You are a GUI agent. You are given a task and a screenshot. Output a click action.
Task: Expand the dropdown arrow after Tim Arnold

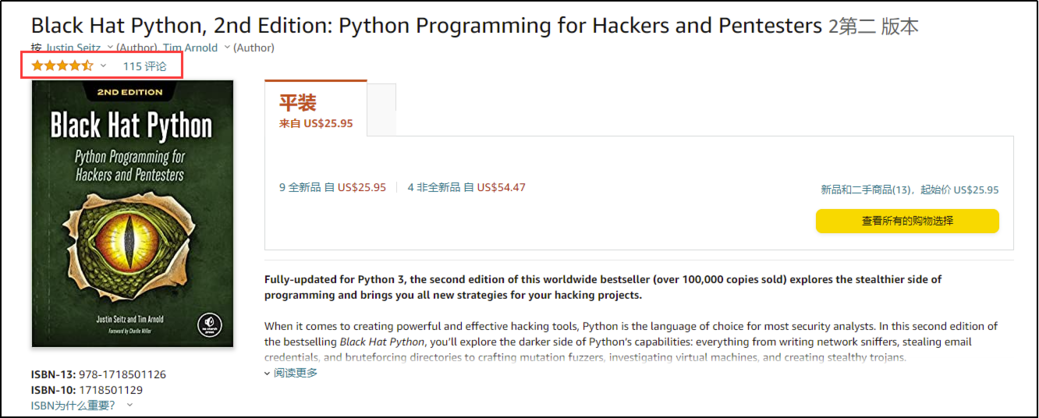coord(227,47)
